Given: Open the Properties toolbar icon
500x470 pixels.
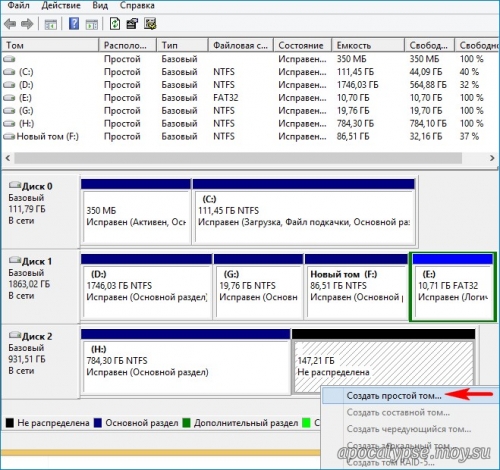Looking at the screenshot, I should pos(132,24).
